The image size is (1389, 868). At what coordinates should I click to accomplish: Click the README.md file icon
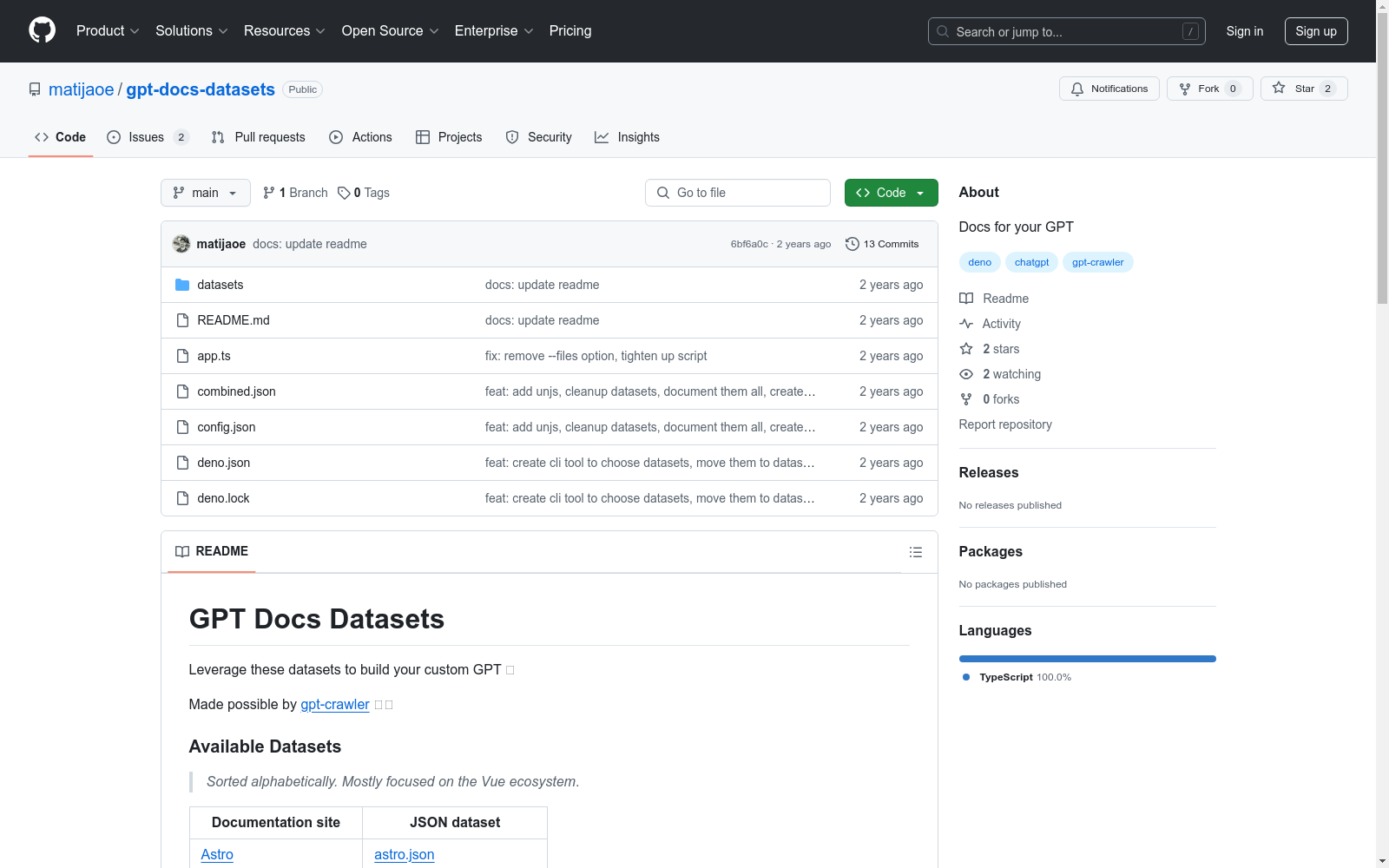tap(182, 320)
